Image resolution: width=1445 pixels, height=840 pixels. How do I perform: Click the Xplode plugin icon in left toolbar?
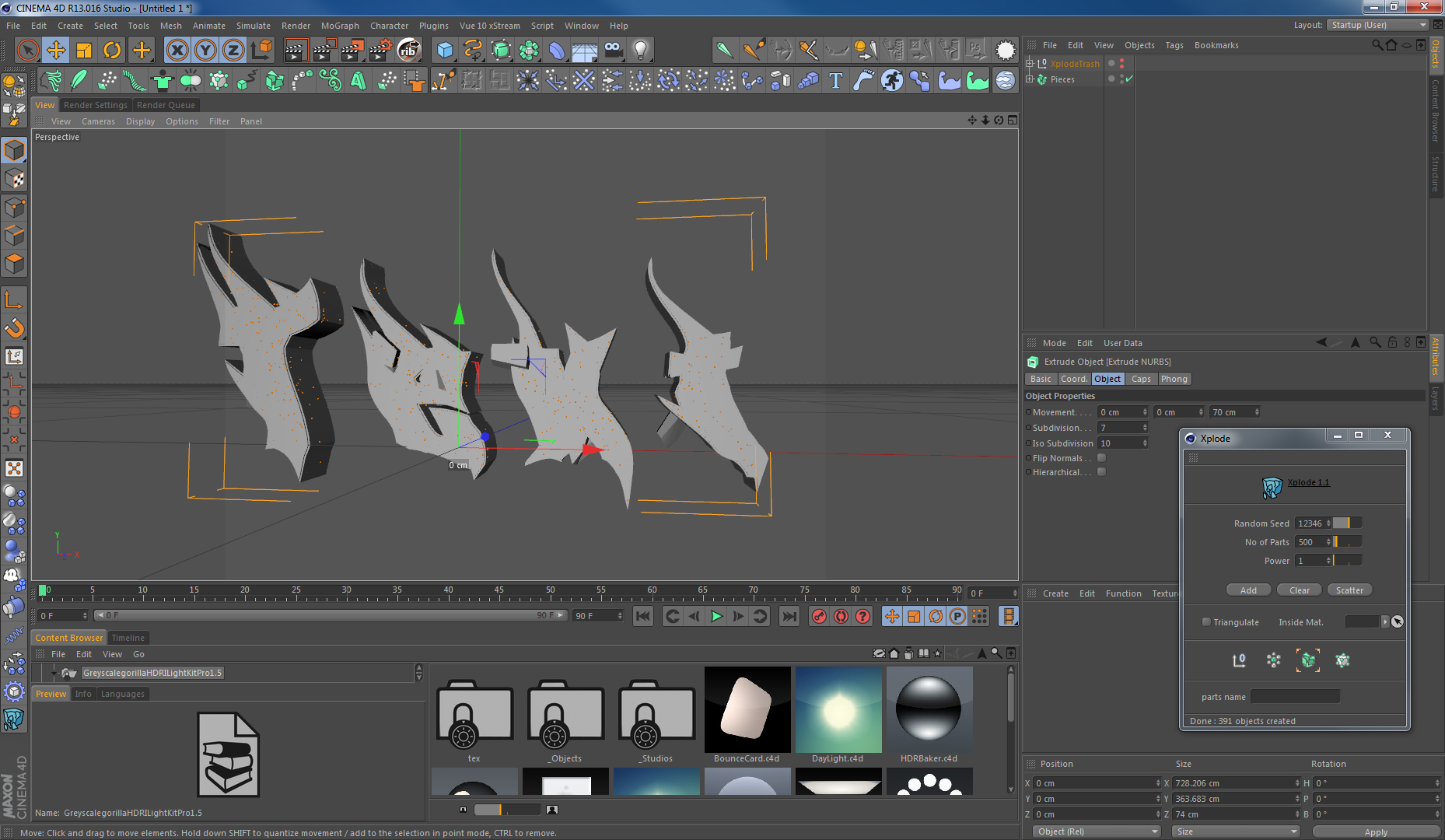tap(14, 719)
